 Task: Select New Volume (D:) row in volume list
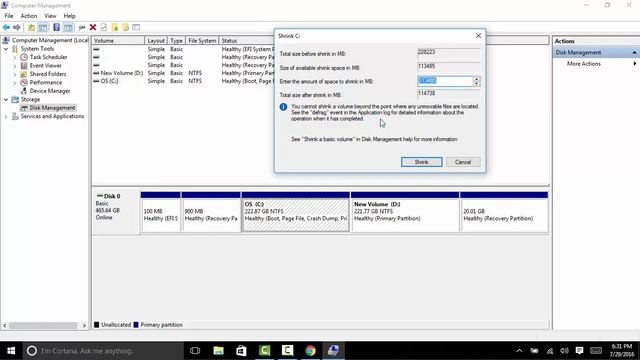[183, 73]
